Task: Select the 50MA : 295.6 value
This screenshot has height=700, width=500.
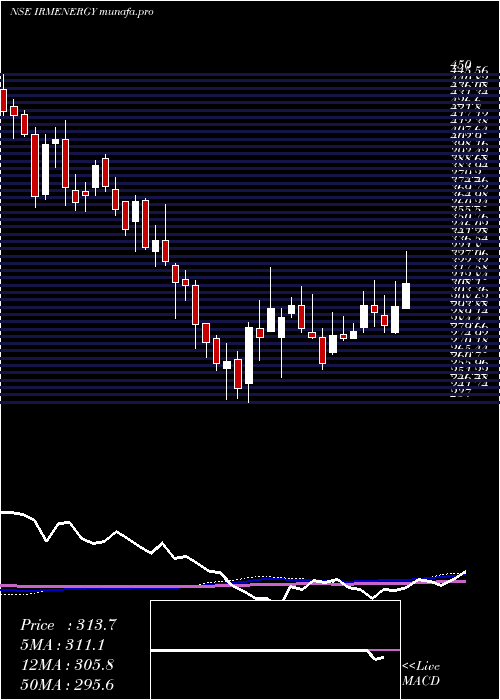Action: click(69, 685)
